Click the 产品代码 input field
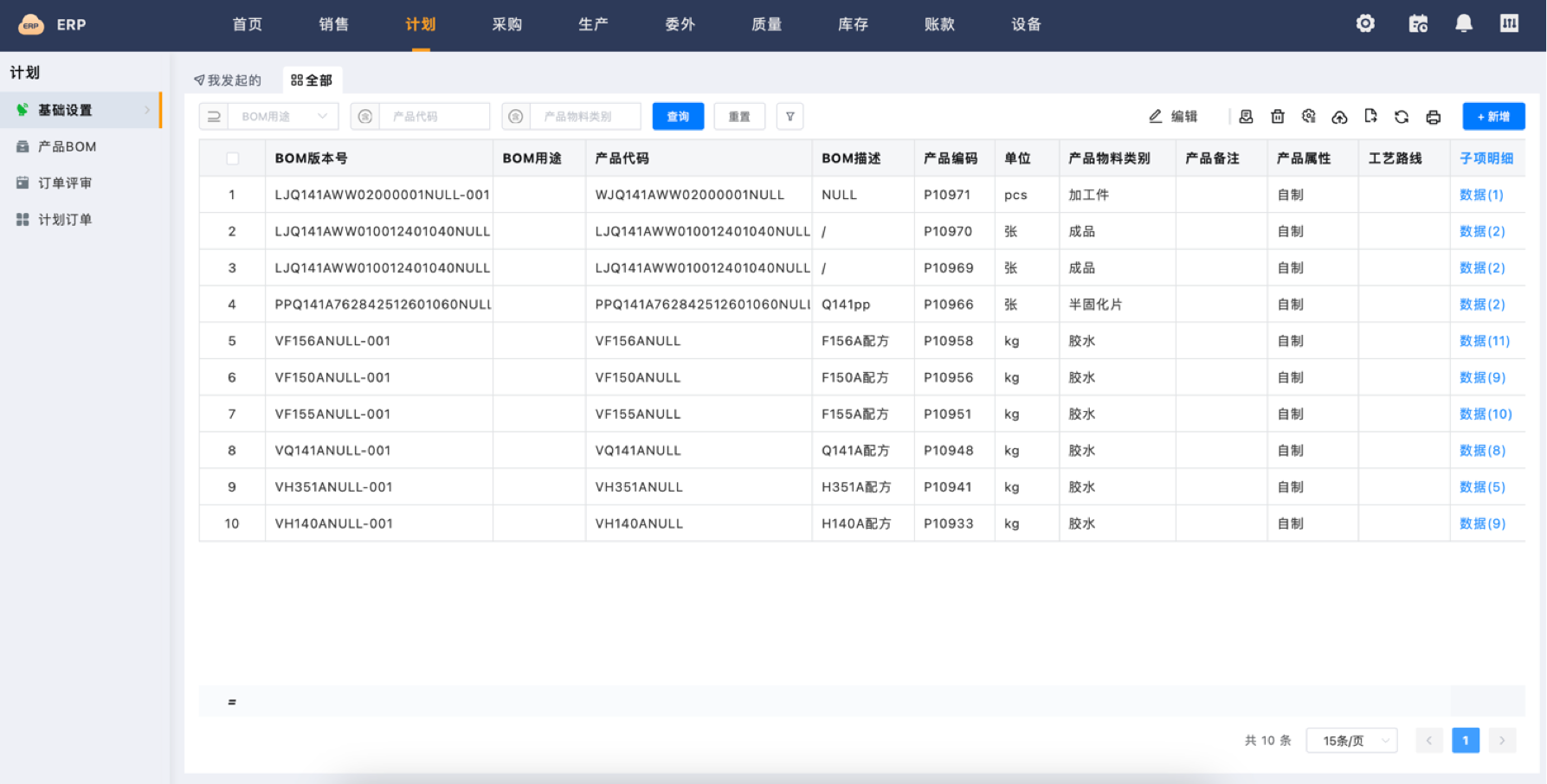1547x784 pixels. 435,117
